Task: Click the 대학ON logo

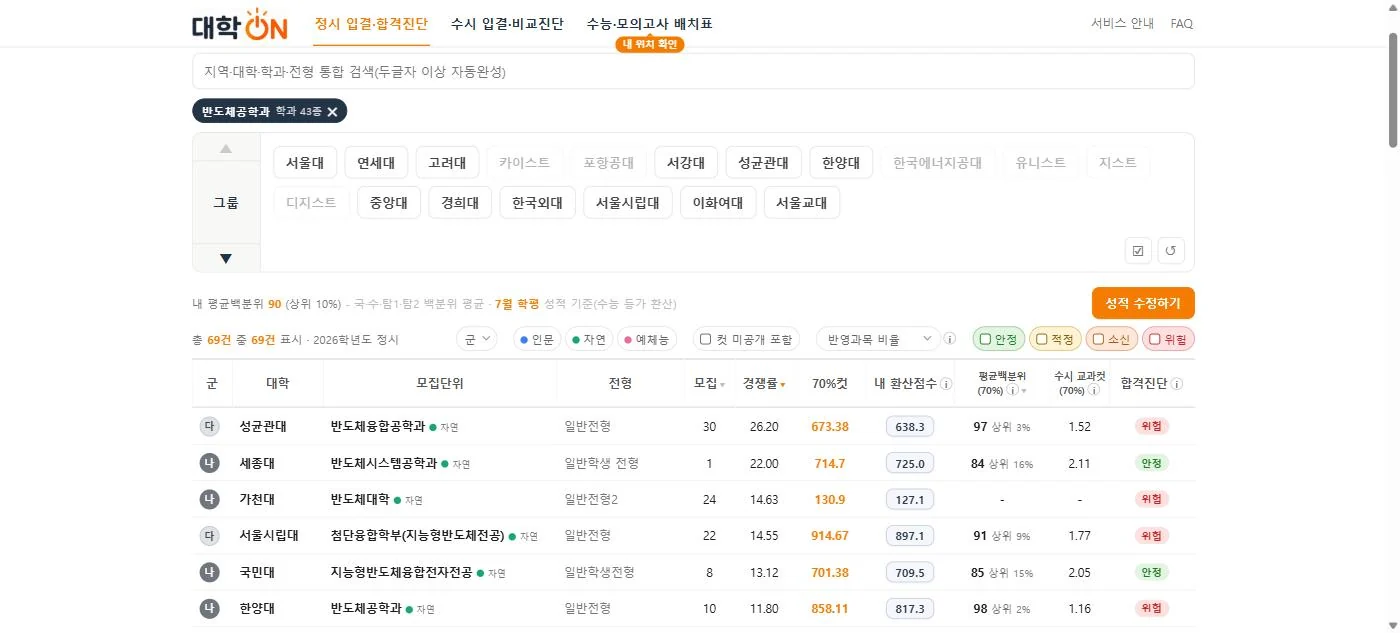Action: (x=240, y=24)
